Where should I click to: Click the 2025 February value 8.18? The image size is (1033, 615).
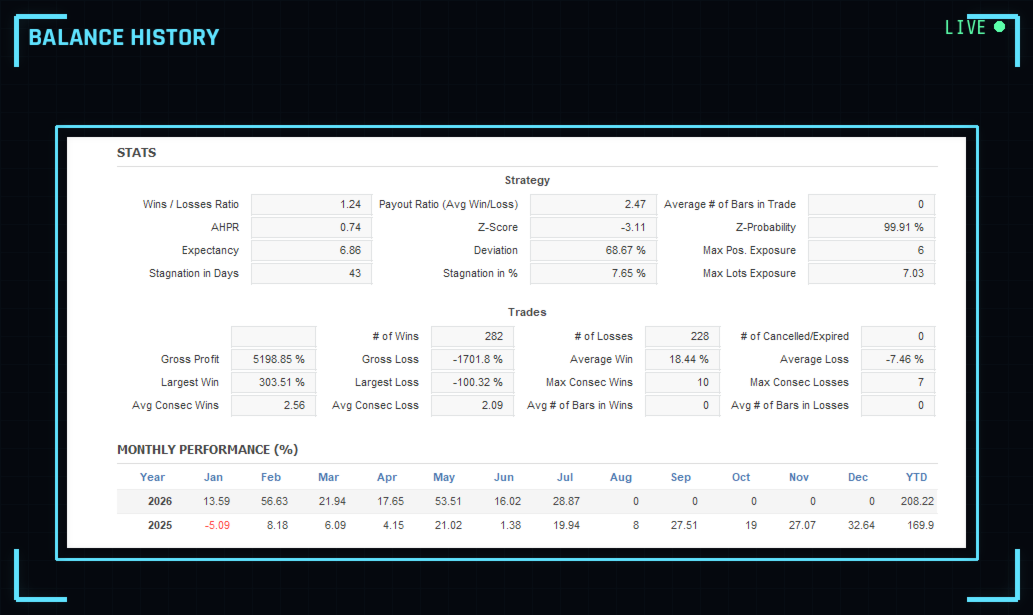(277, 525)
